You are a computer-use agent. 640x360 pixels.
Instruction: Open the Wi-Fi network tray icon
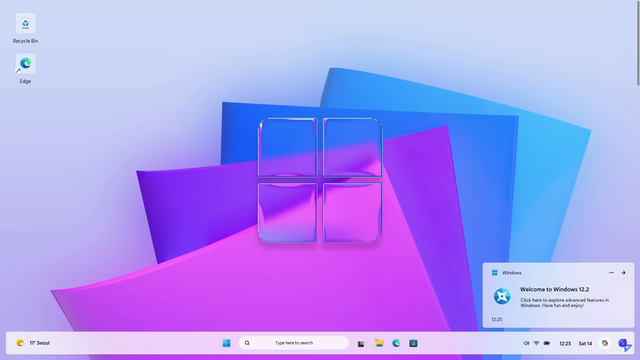pyautogui.click(x=536, y=343)
